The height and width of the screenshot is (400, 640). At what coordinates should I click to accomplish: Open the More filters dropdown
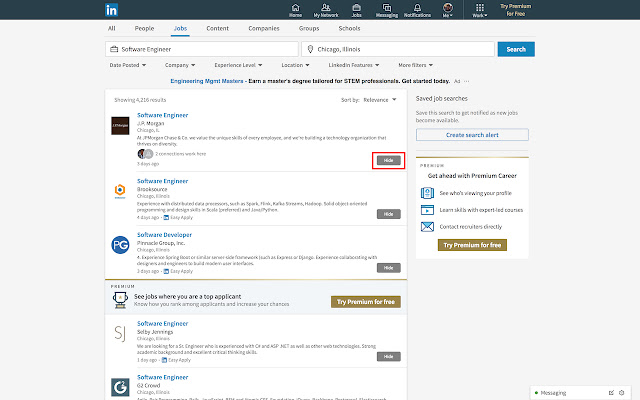[x=416, y=65]
